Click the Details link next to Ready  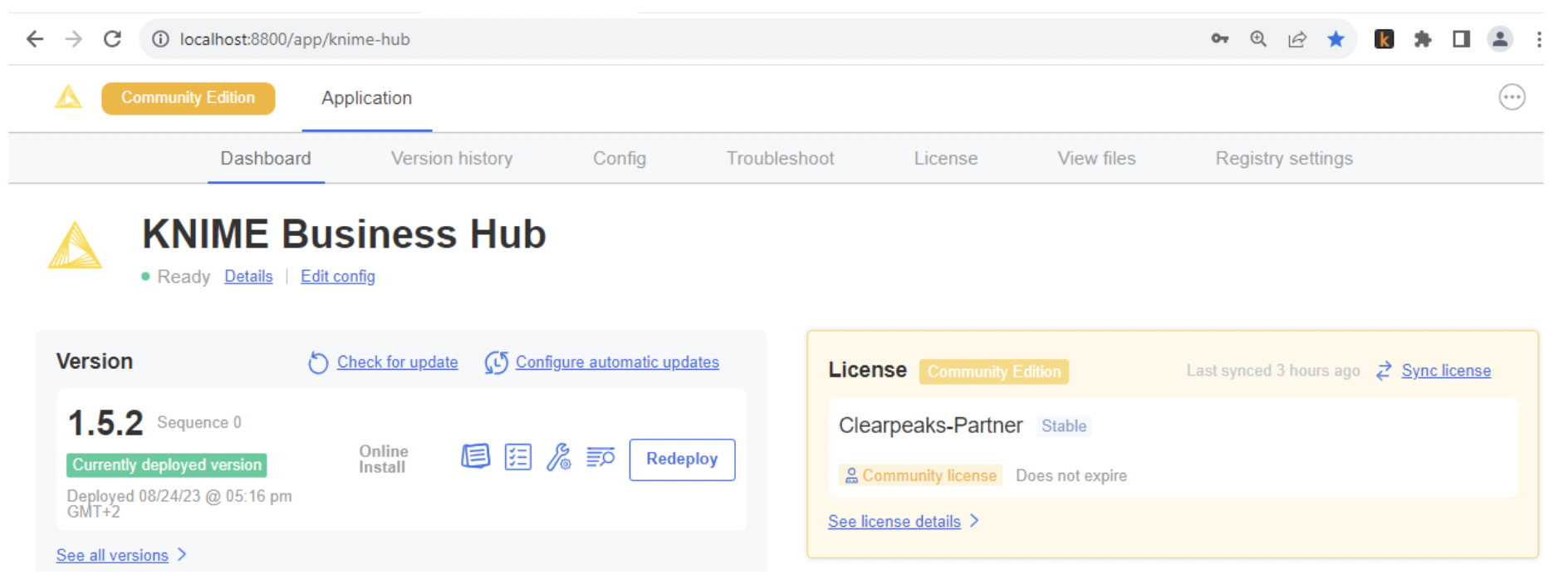coord(248,276)
